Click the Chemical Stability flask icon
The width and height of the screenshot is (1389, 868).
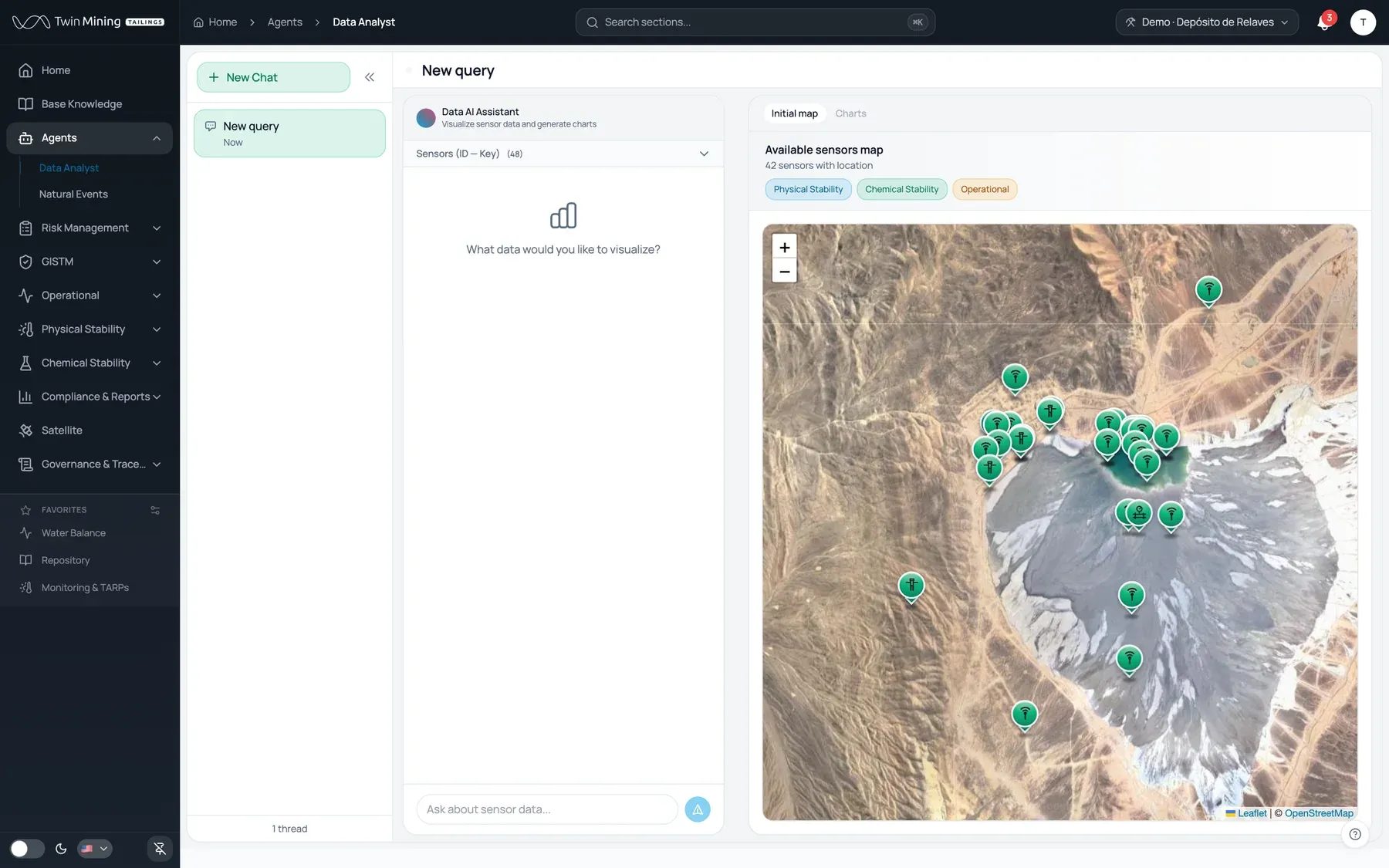(x=25, y=363)
